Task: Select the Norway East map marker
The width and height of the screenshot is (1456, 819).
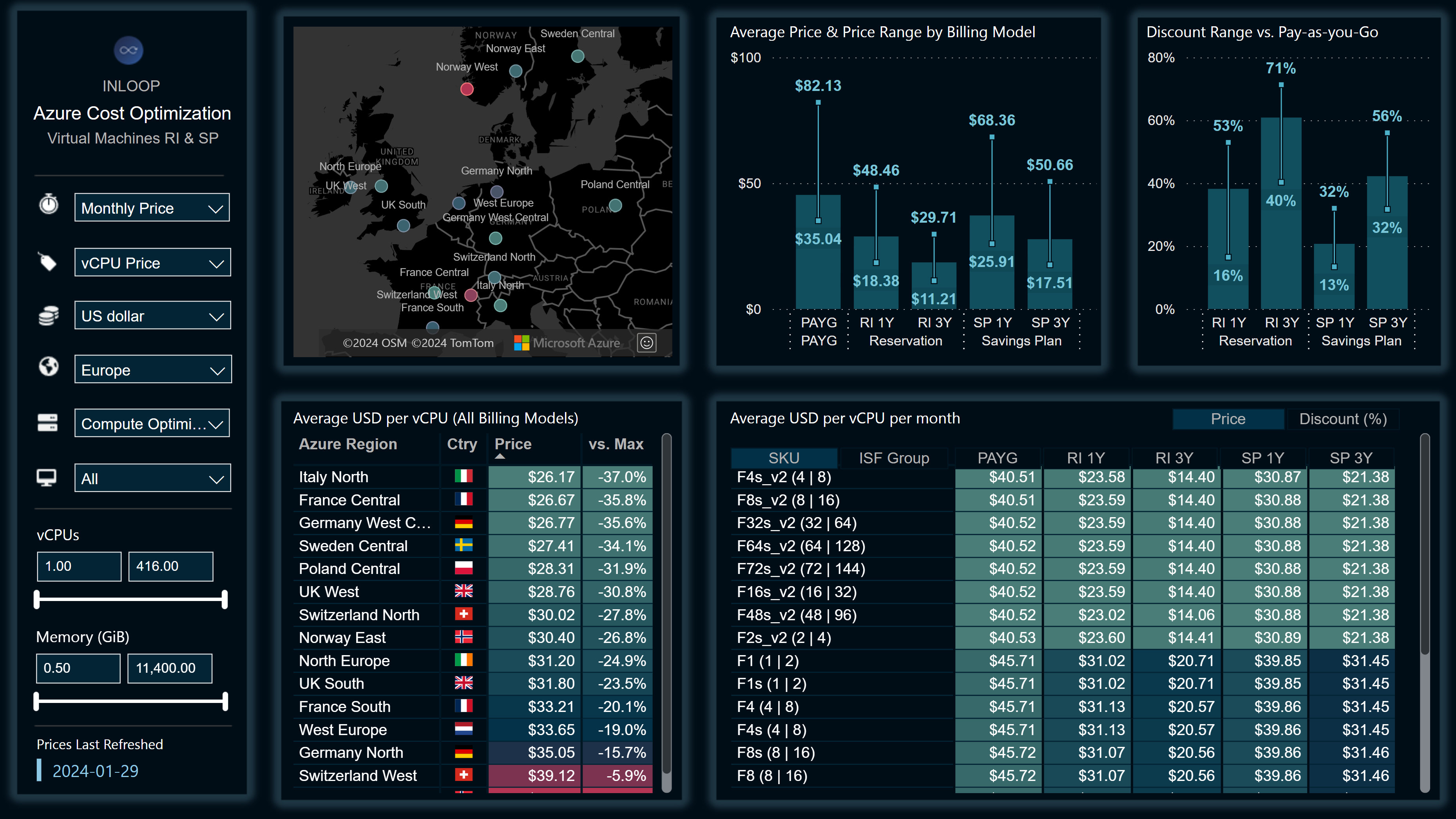Action: (x=516, y=71)
